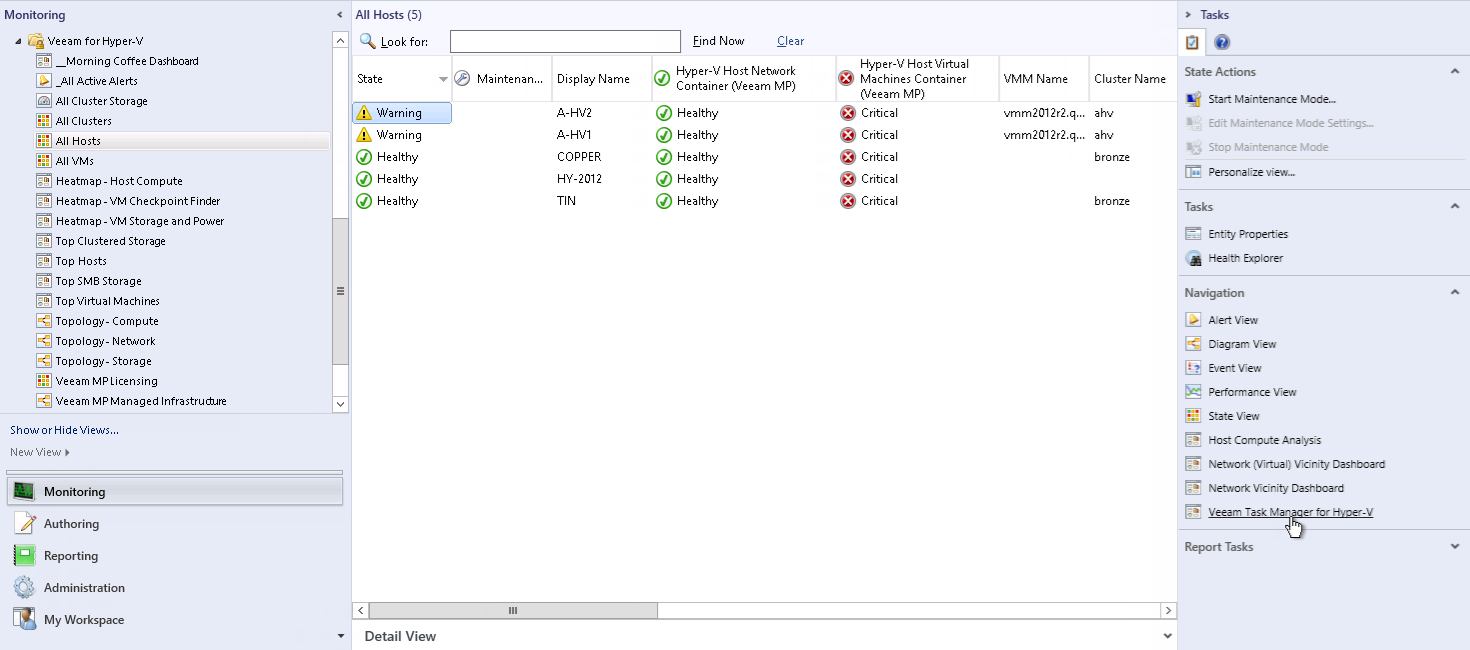Screen dimensions: 1470x650
Task: Click the Heatmap - Host Compute icon
Action: coord(44,181)
